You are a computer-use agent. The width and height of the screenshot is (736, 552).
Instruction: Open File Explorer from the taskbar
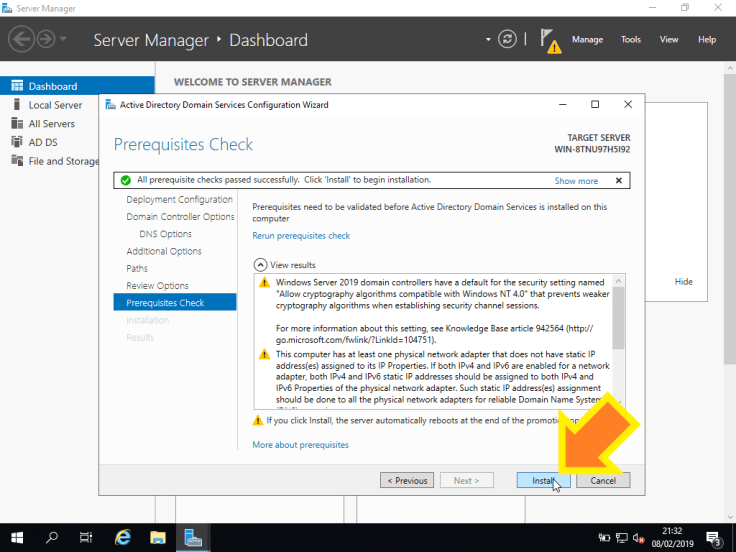tap(158, 537)
